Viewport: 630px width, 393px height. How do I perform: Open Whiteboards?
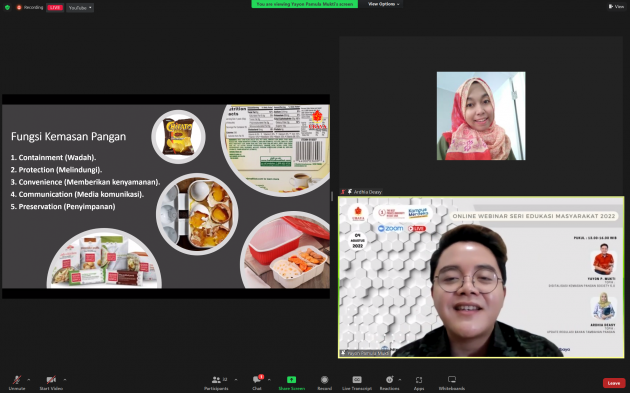(452, 382)
